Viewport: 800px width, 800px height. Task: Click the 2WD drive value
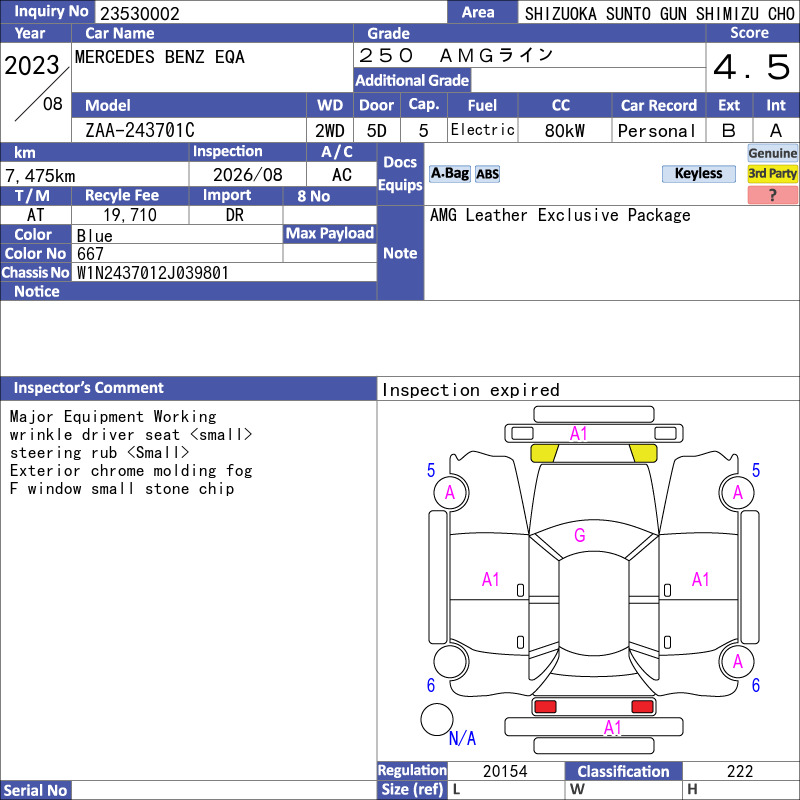tap(330, 131)
